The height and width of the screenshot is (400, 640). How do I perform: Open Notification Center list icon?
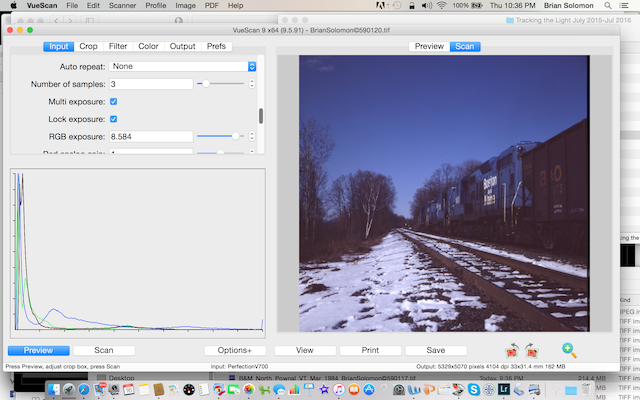pos(624,5)
